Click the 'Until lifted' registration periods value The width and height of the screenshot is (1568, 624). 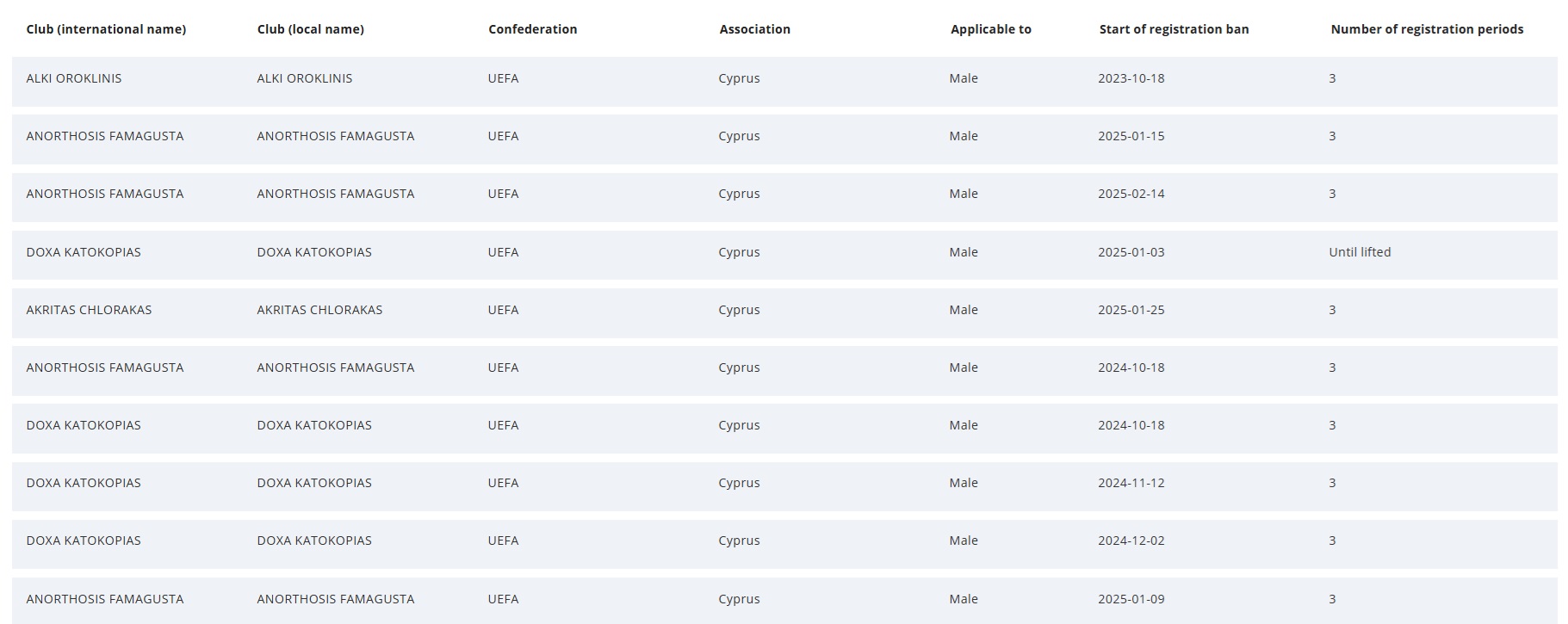[1360, 252]
